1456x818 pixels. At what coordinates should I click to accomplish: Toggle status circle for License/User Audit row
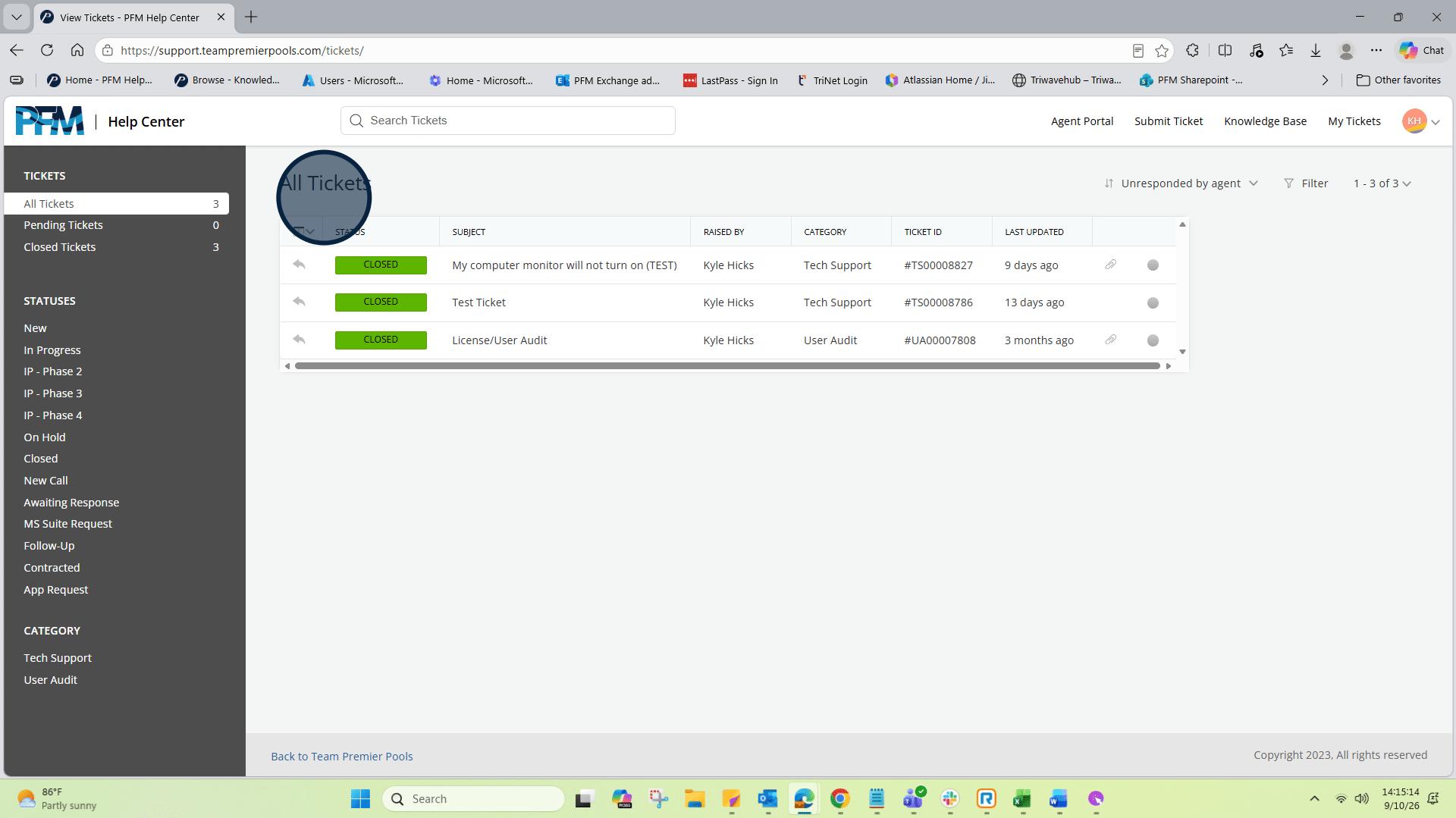[1153, 340]
